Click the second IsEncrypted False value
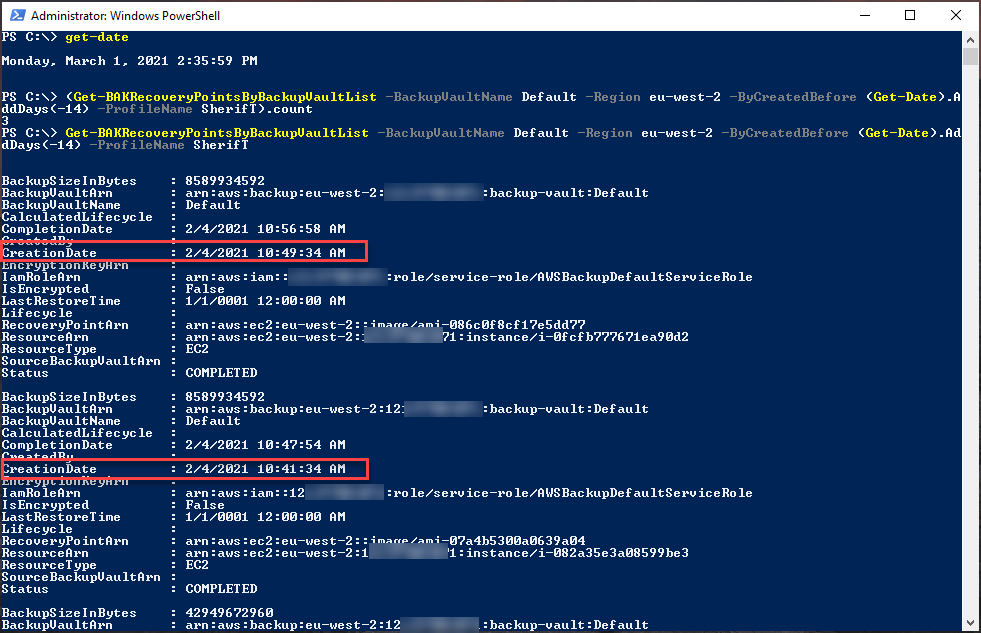 click(x=205, y=505)
